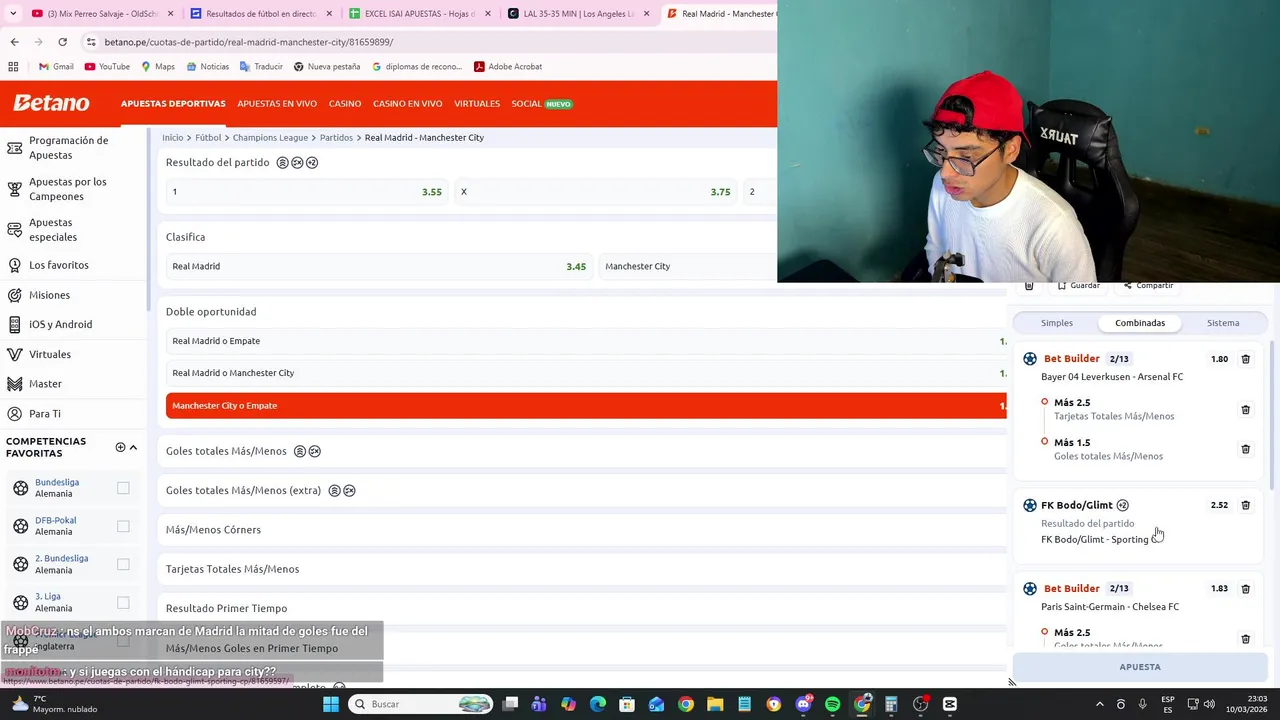The image size is (1280, 720).
Task: Switch to the Combinadas bet slip tab
Action: [1140, 323]
